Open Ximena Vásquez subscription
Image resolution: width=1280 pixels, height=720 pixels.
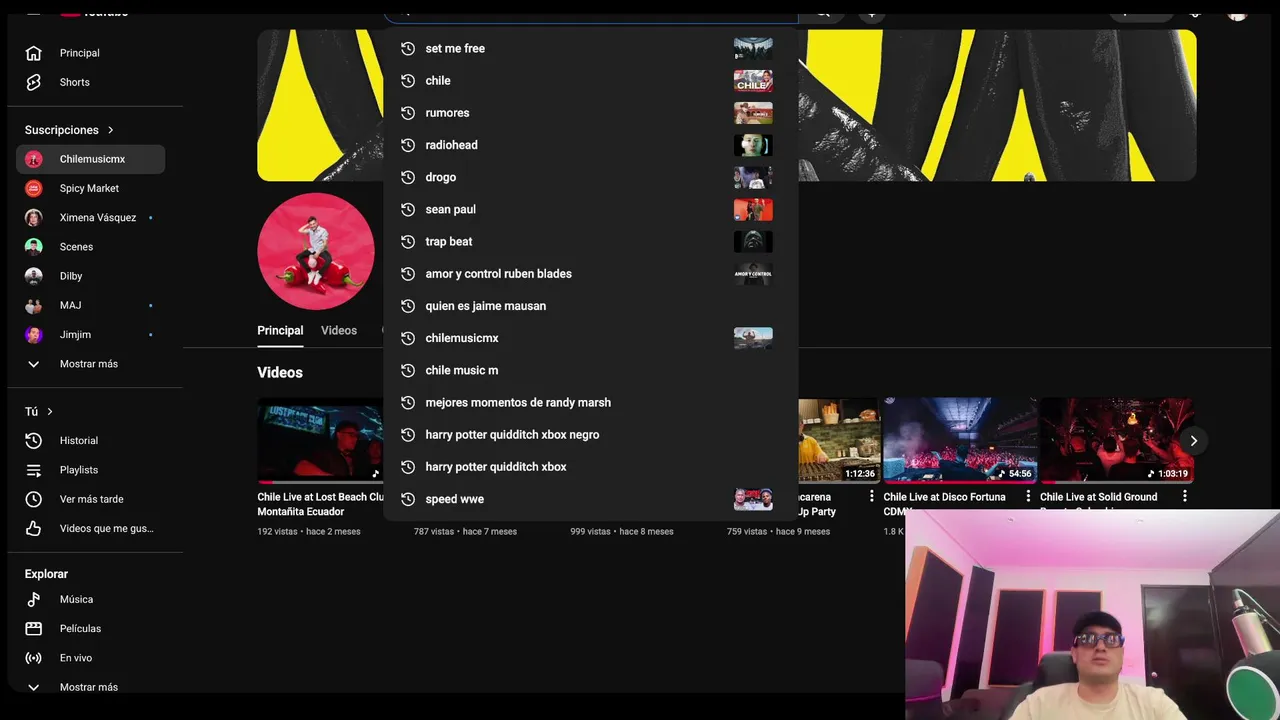click(x=90, y=217)
